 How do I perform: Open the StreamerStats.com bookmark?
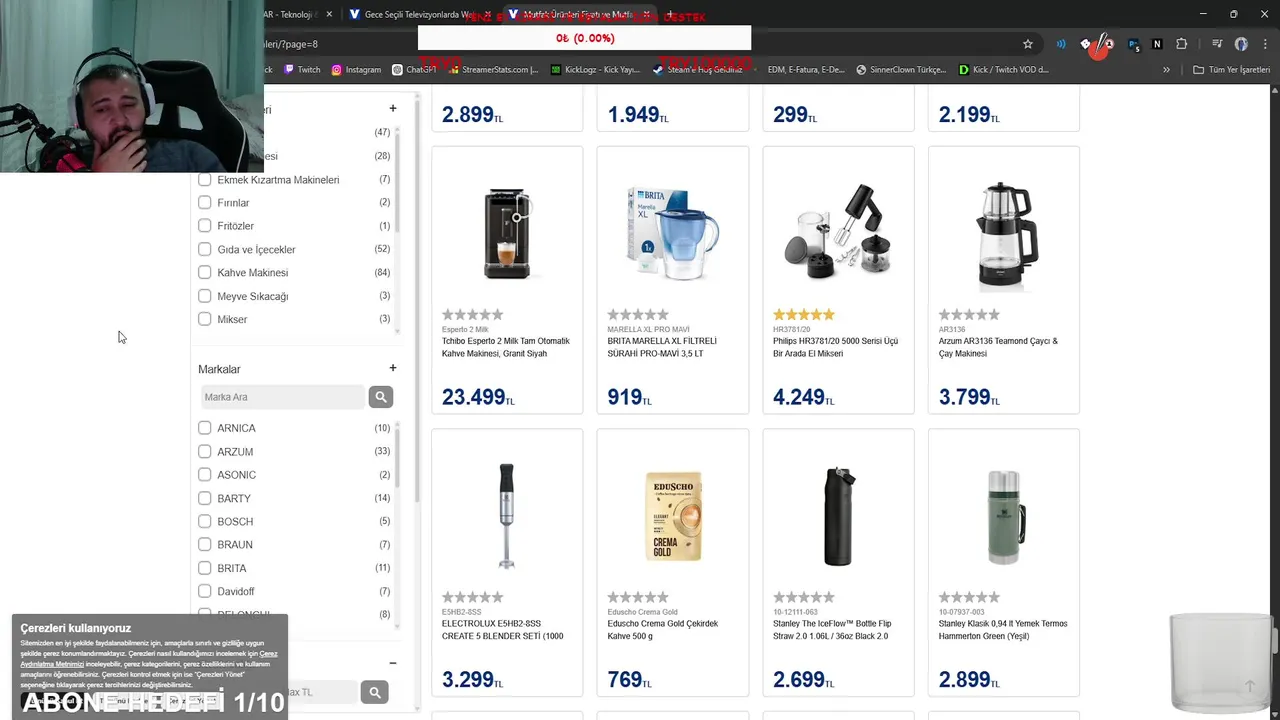[x=493, y=70]
